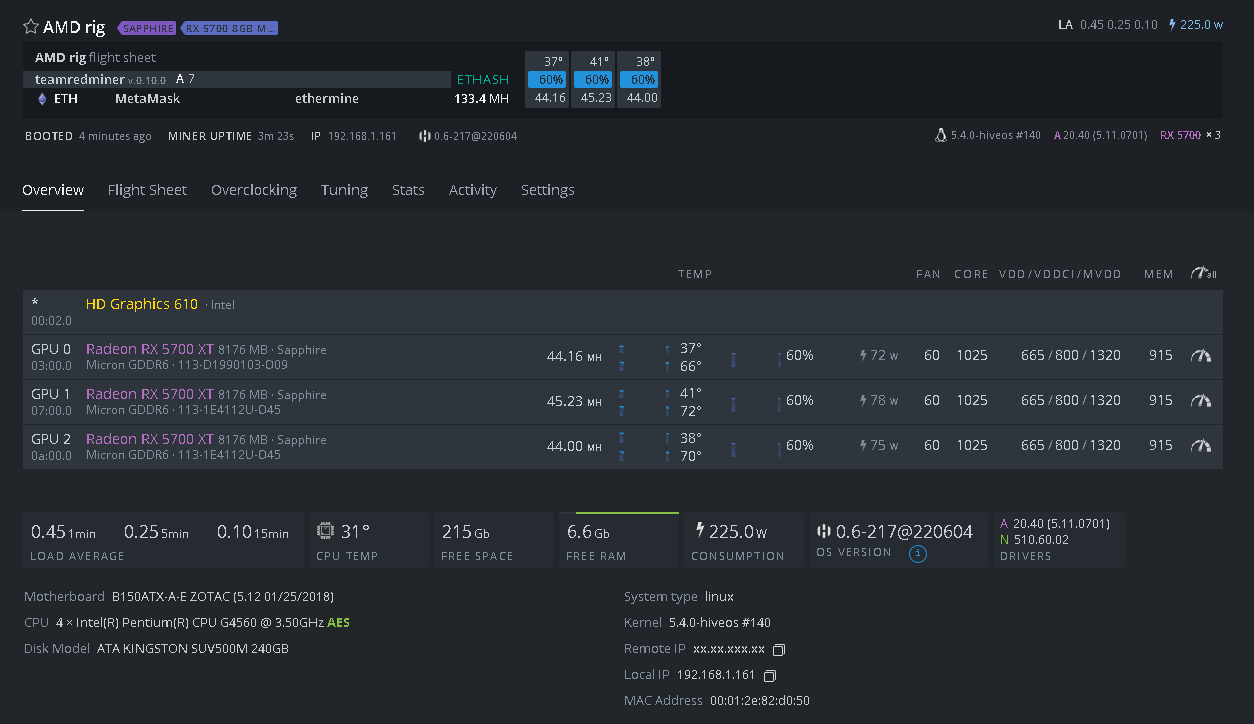Click the lightning icon in Consumption card
The width and height of the screenshot is (1254, 724).
click(700, 531)
